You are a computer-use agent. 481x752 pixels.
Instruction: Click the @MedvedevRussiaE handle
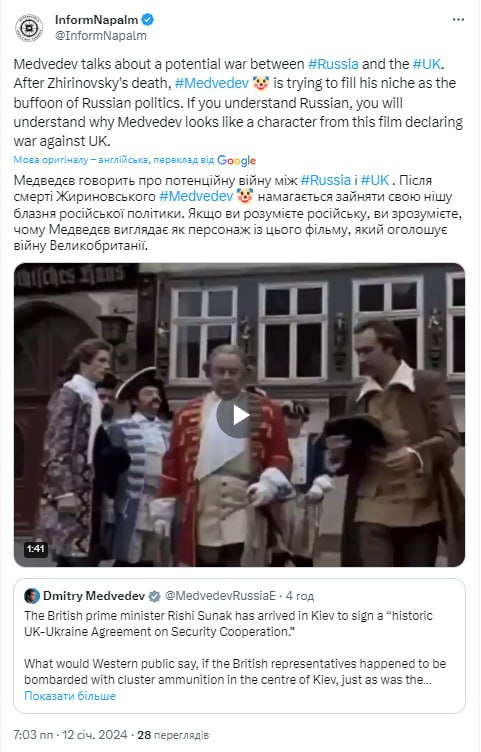pos(220,596)
